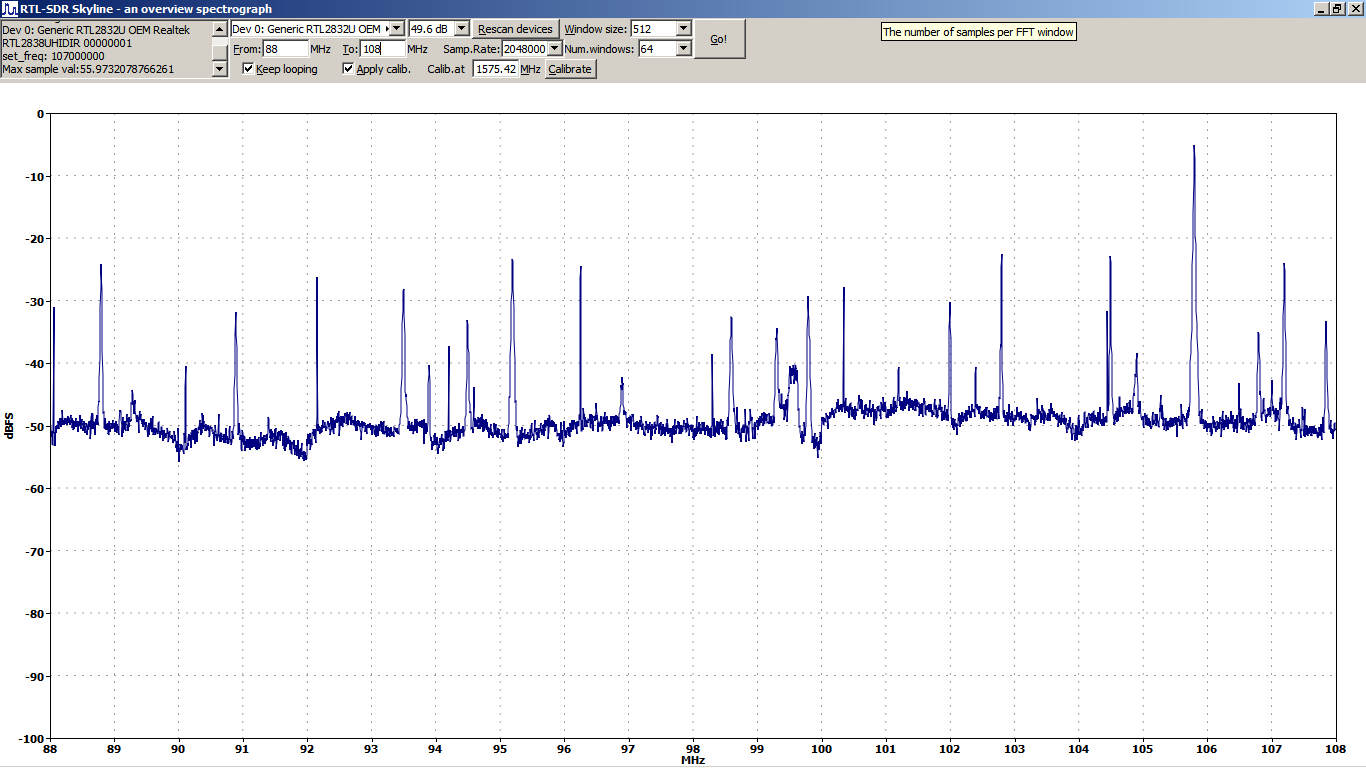Toggle the Keep looping checkbox
Screen dimensions: 1366x768
(x=249, y=69)
